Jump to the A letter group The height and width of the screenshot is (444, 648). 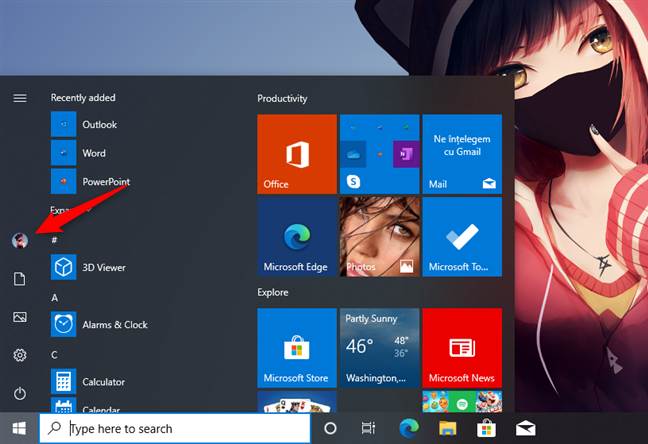point(55,297)
